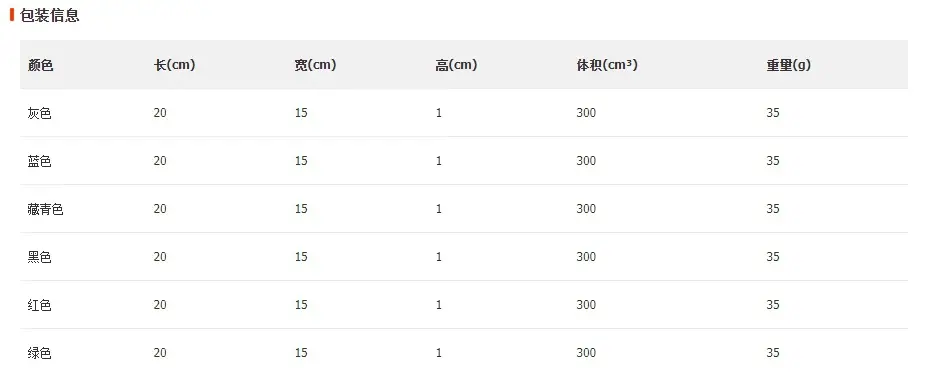The width and height of the screenshot is (933, 375).
Task: Click the 包装信息 section heading
Action: (50, 15)
